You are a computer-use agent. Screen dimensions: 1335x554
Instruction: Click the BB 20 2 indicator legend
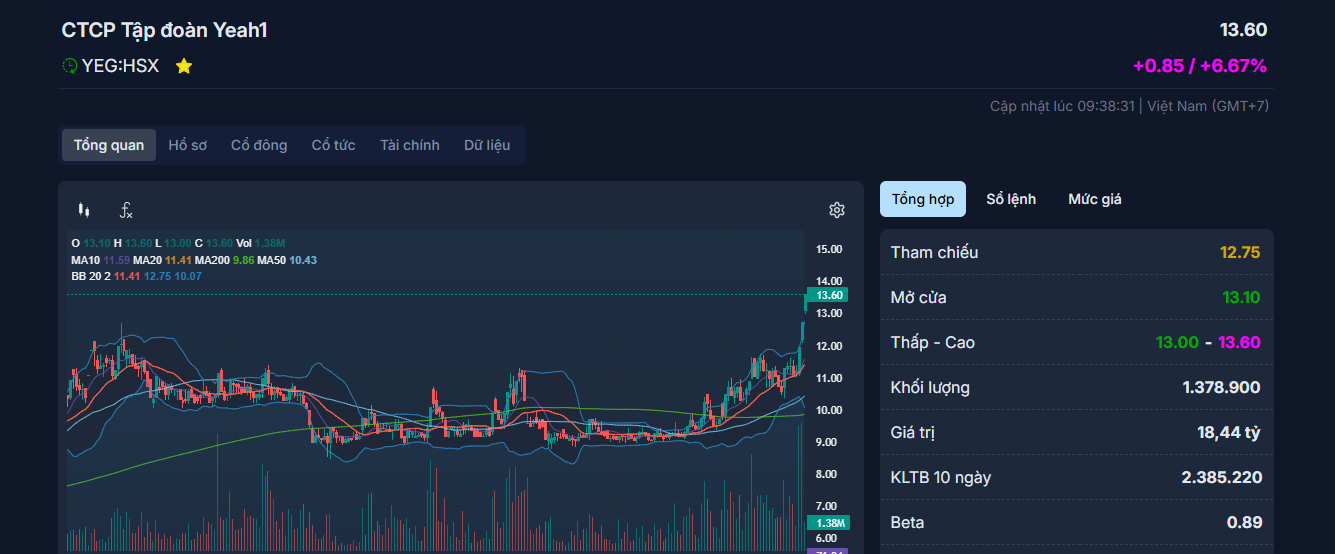click(x=136, y=276)
